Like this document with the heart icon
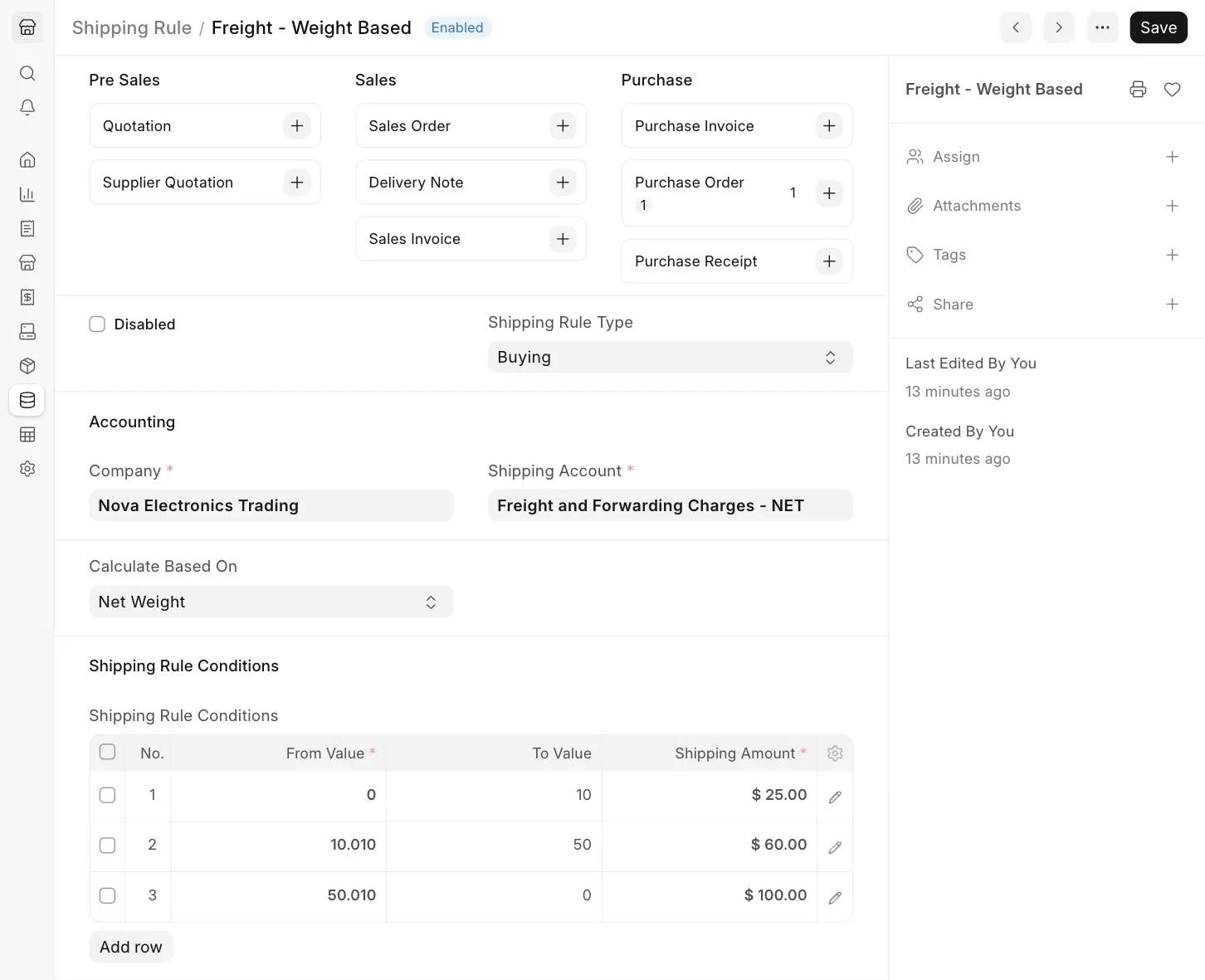This screenshot has height=980, width=1205. 1172,90
